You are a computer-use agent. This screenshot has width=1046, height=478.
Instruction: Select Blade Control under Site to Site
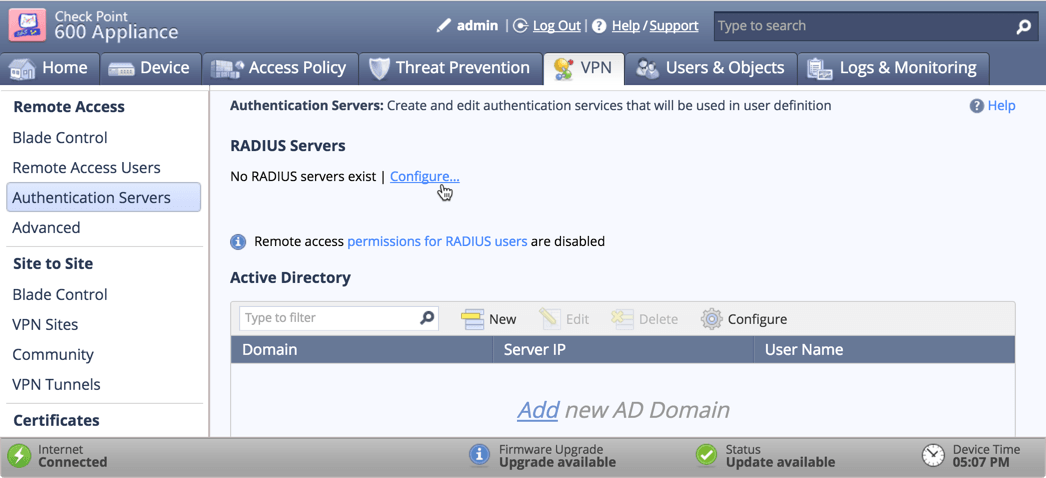tap(60, 295)
